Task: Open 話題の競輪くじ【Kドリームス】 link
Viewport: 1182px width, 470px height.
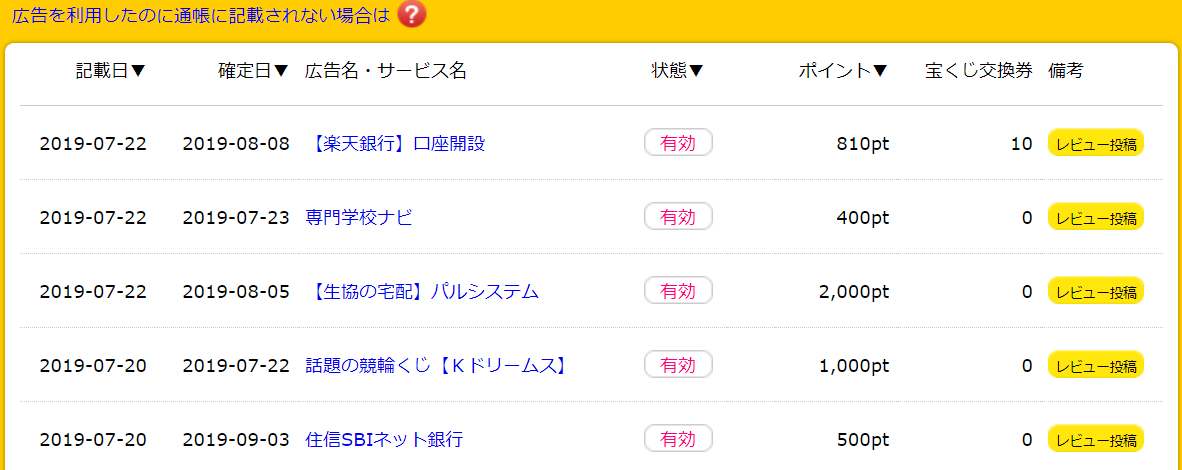Action: 436,365
